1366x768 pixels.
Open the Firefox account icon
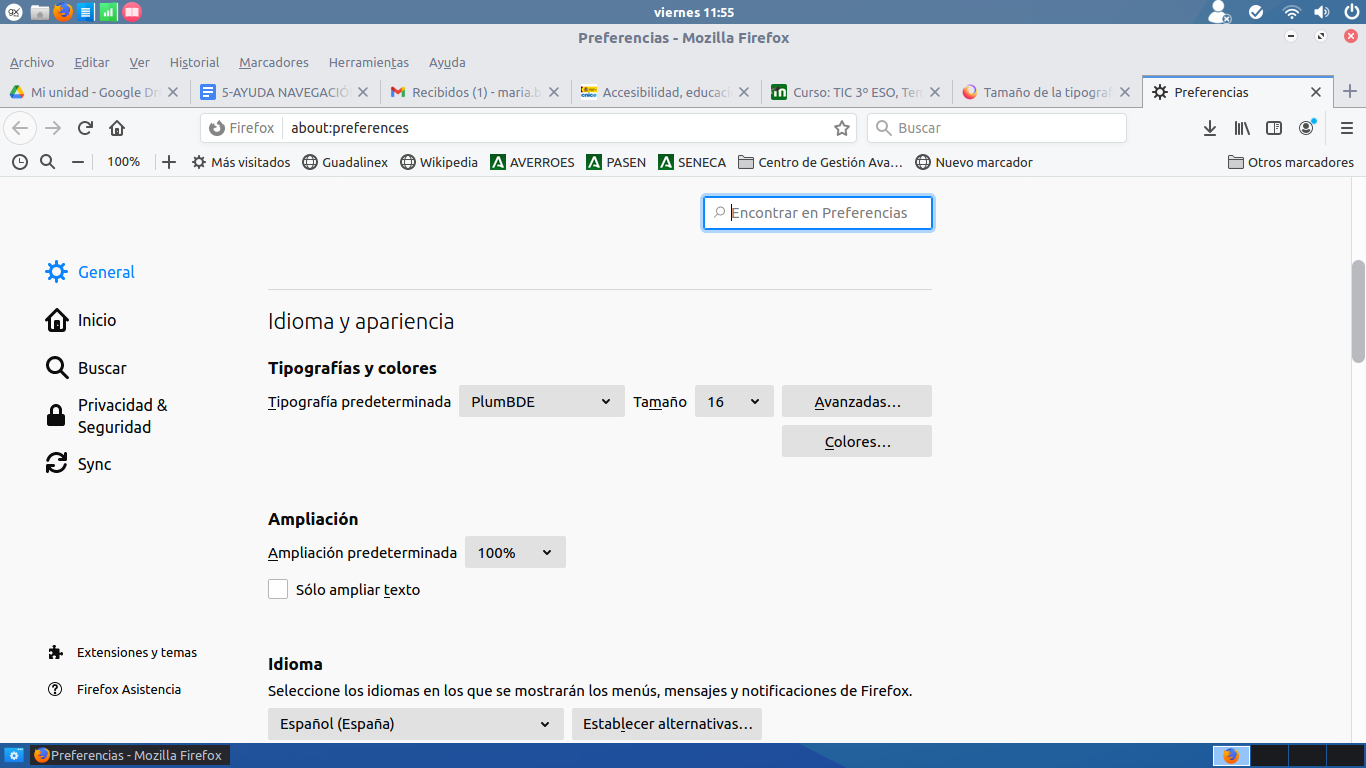click(x=1306, y=128)
